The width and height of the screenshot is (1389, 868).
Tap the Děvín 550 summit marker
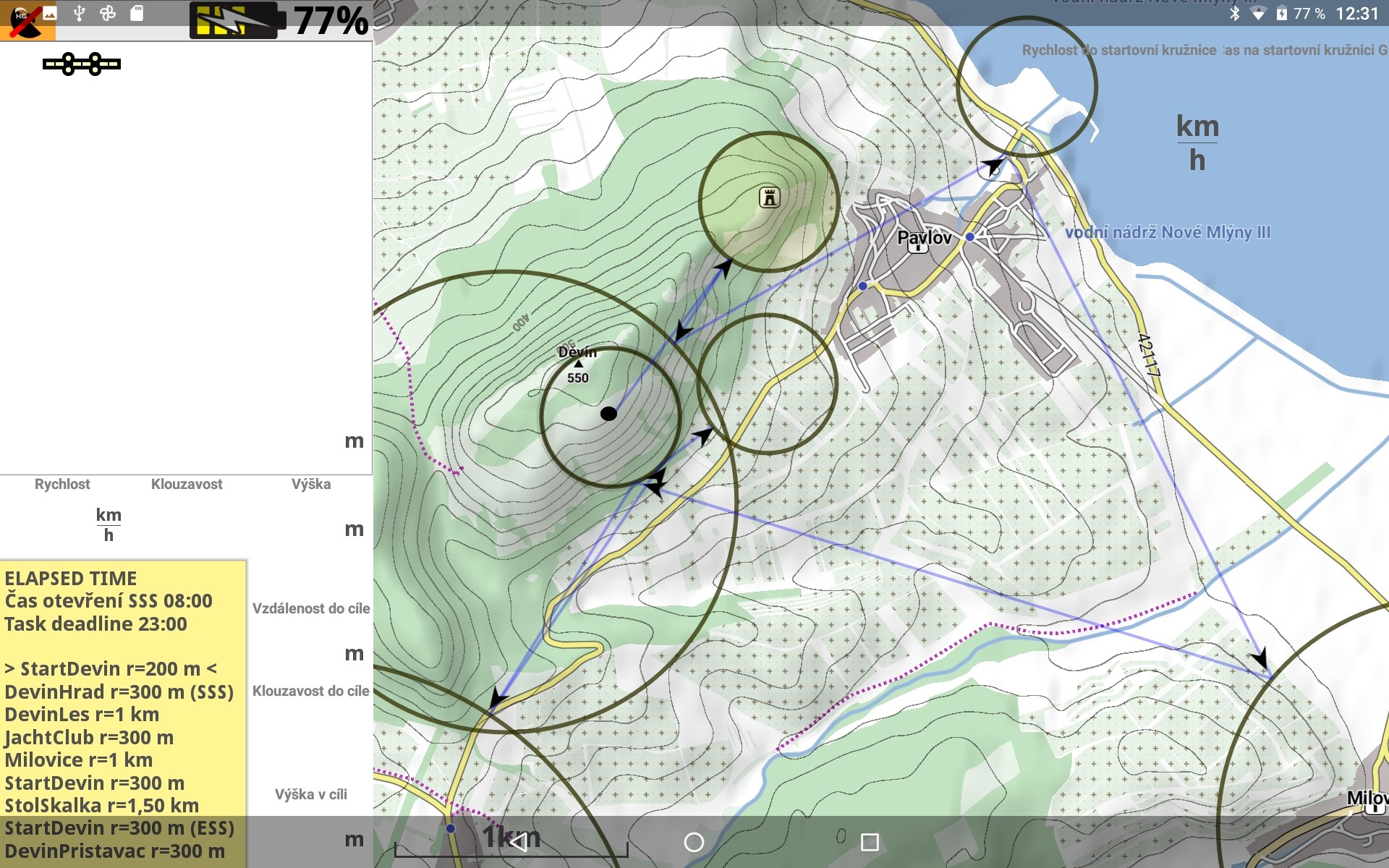point(578,365)
